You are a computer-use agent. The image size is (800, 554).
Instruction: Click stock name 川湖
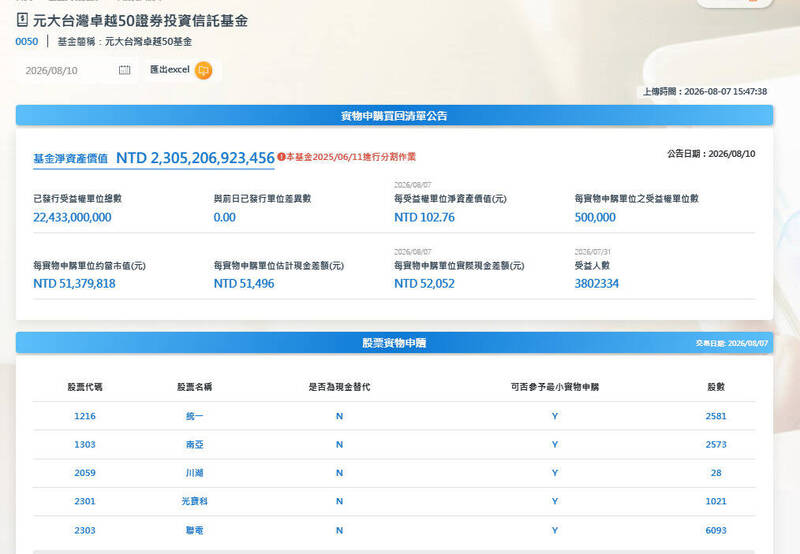194,473
